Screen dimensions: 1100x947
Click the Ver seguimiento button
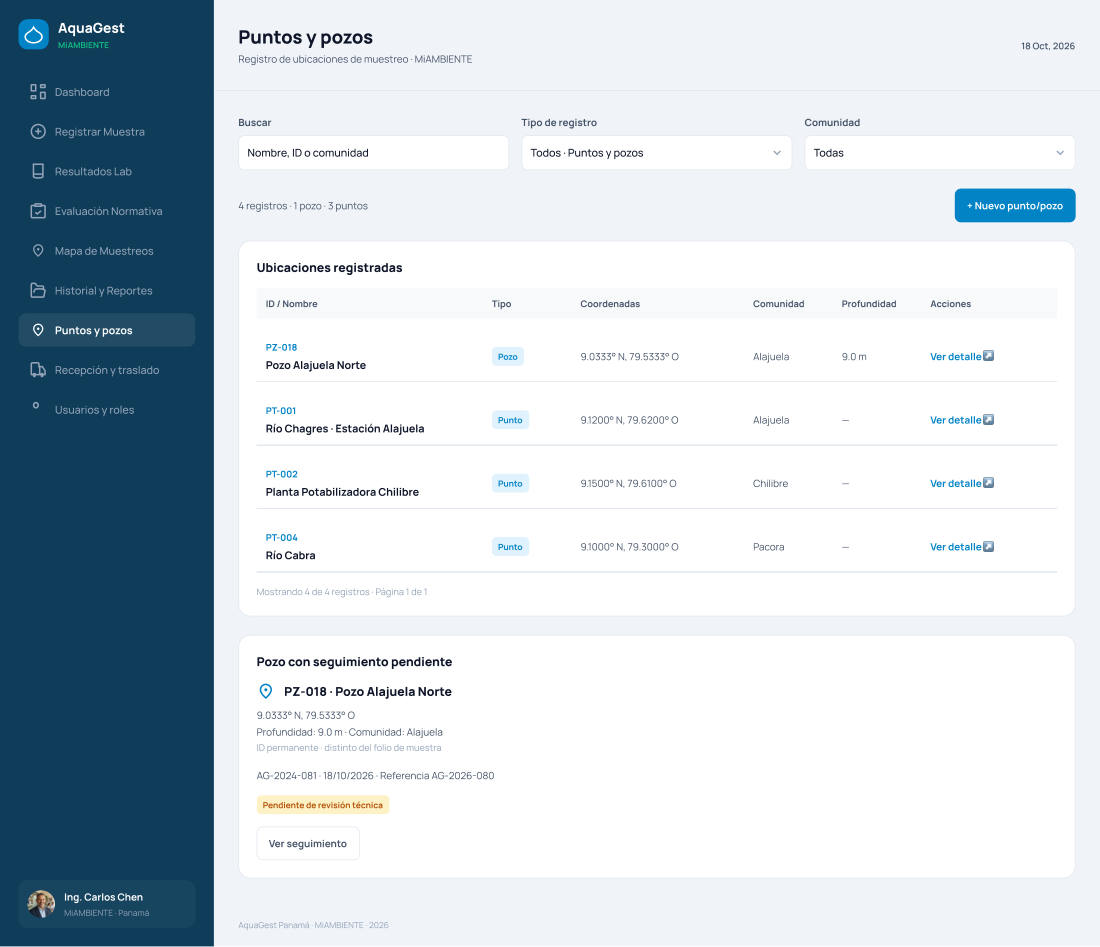(x=308, y=843)
